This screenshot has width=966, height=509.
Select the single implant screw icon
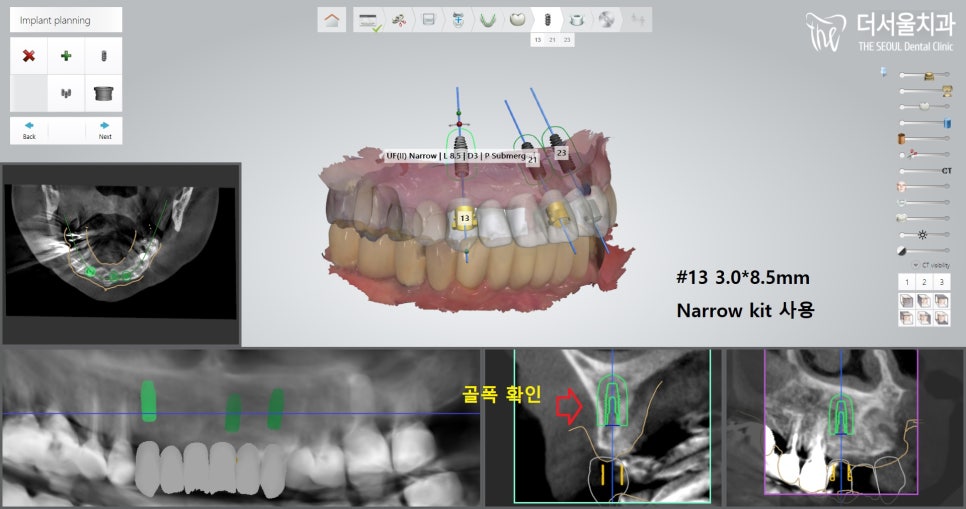103,56
